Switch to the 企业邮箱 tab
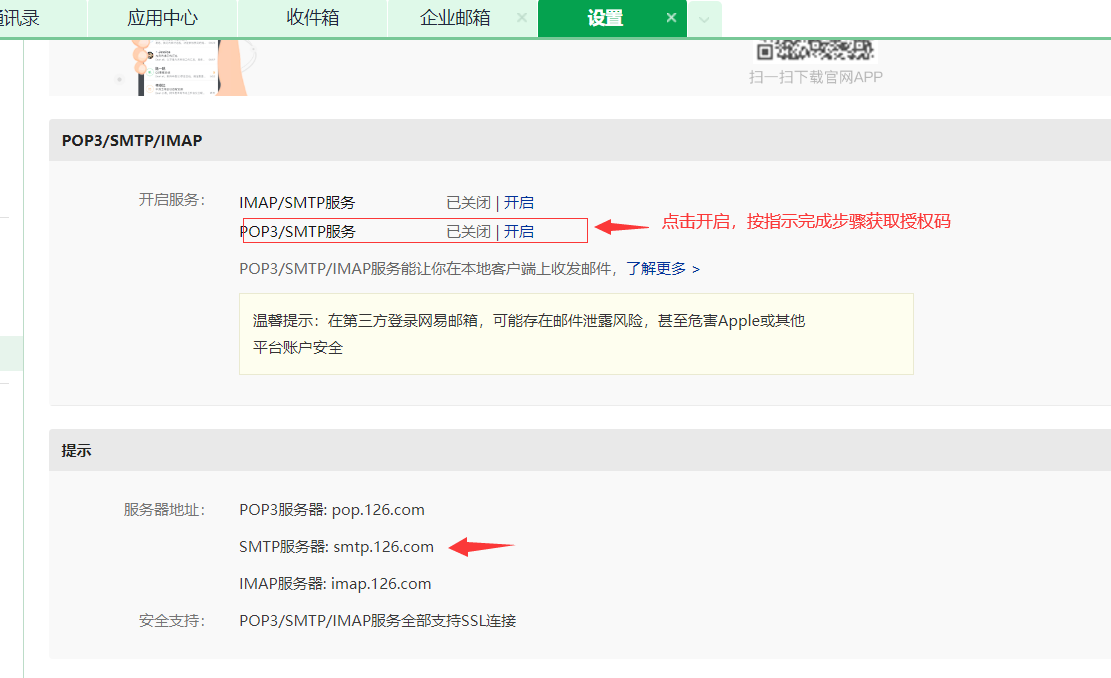The image size is (1111, 678). [455, 18]
